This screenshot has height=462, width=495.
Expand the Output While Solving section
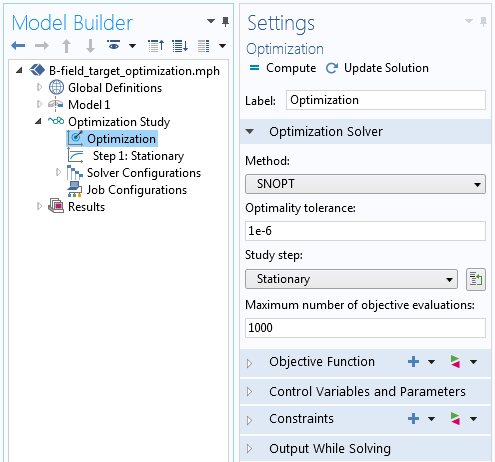[x=249, y=449]
